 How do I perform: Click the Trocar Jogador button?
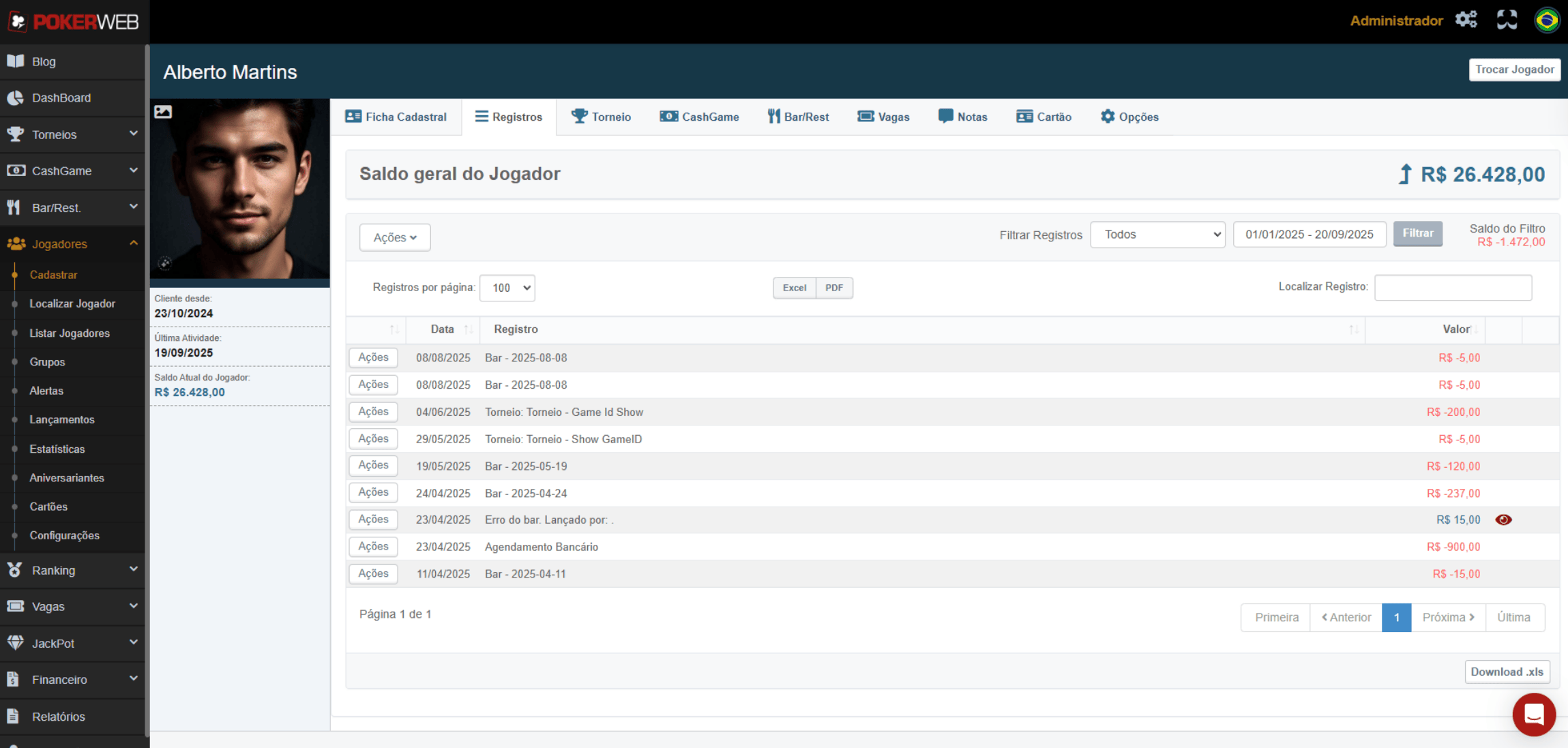pyautogui.click(x=1514, y=70)
